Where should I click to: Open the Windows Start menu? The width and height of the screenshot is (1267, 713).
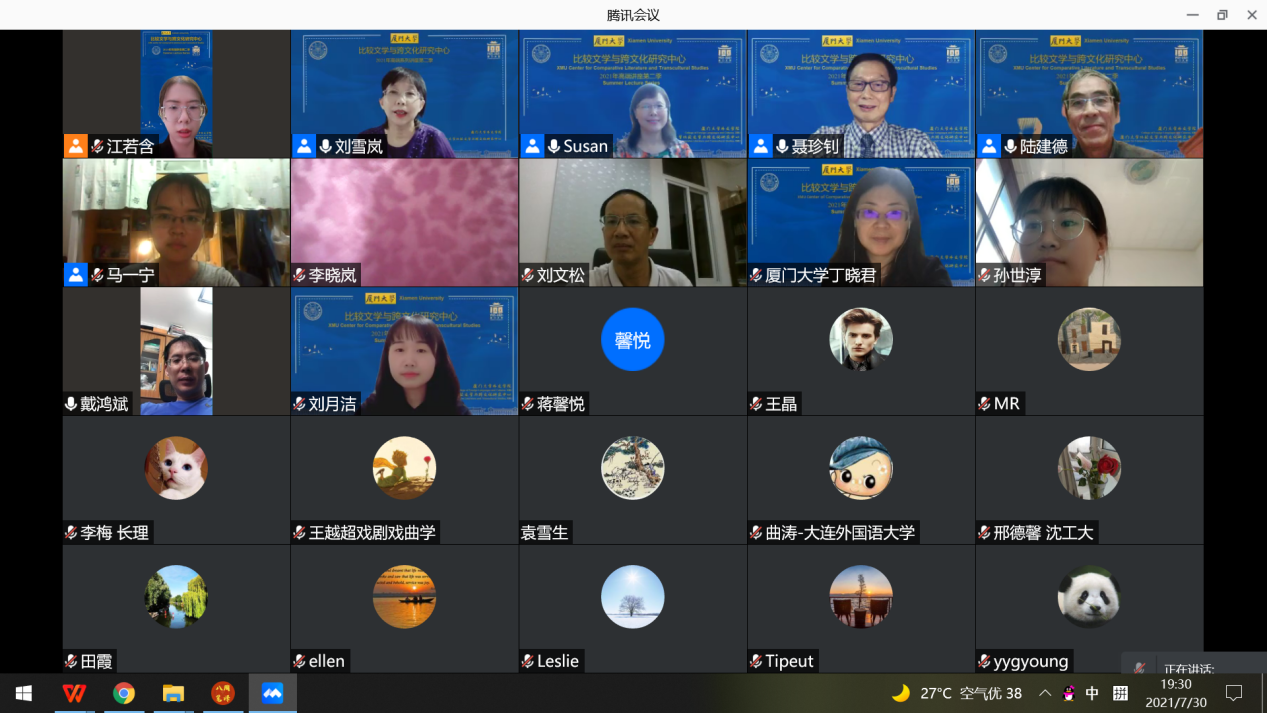[x=24, y=693]
